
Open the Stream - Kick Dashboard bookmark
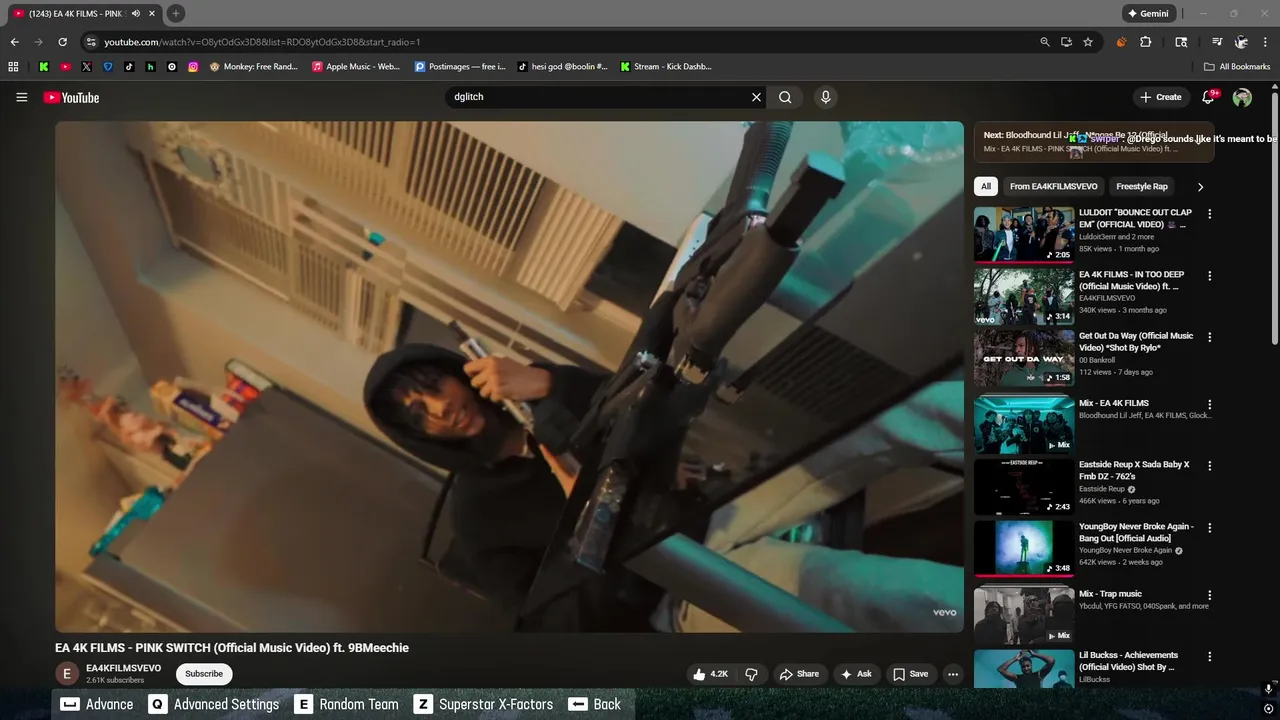(666, 67)
